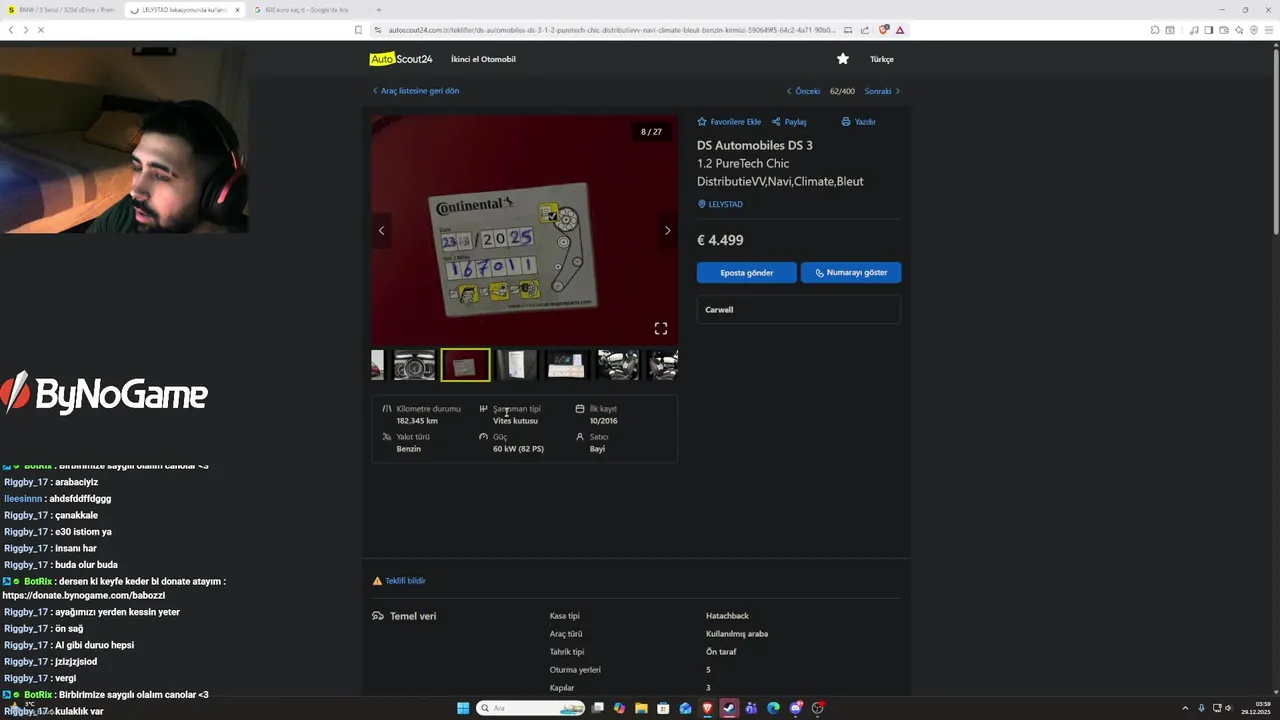
Task: Go to the Sonraki listing
Action: tap(882, 91)
